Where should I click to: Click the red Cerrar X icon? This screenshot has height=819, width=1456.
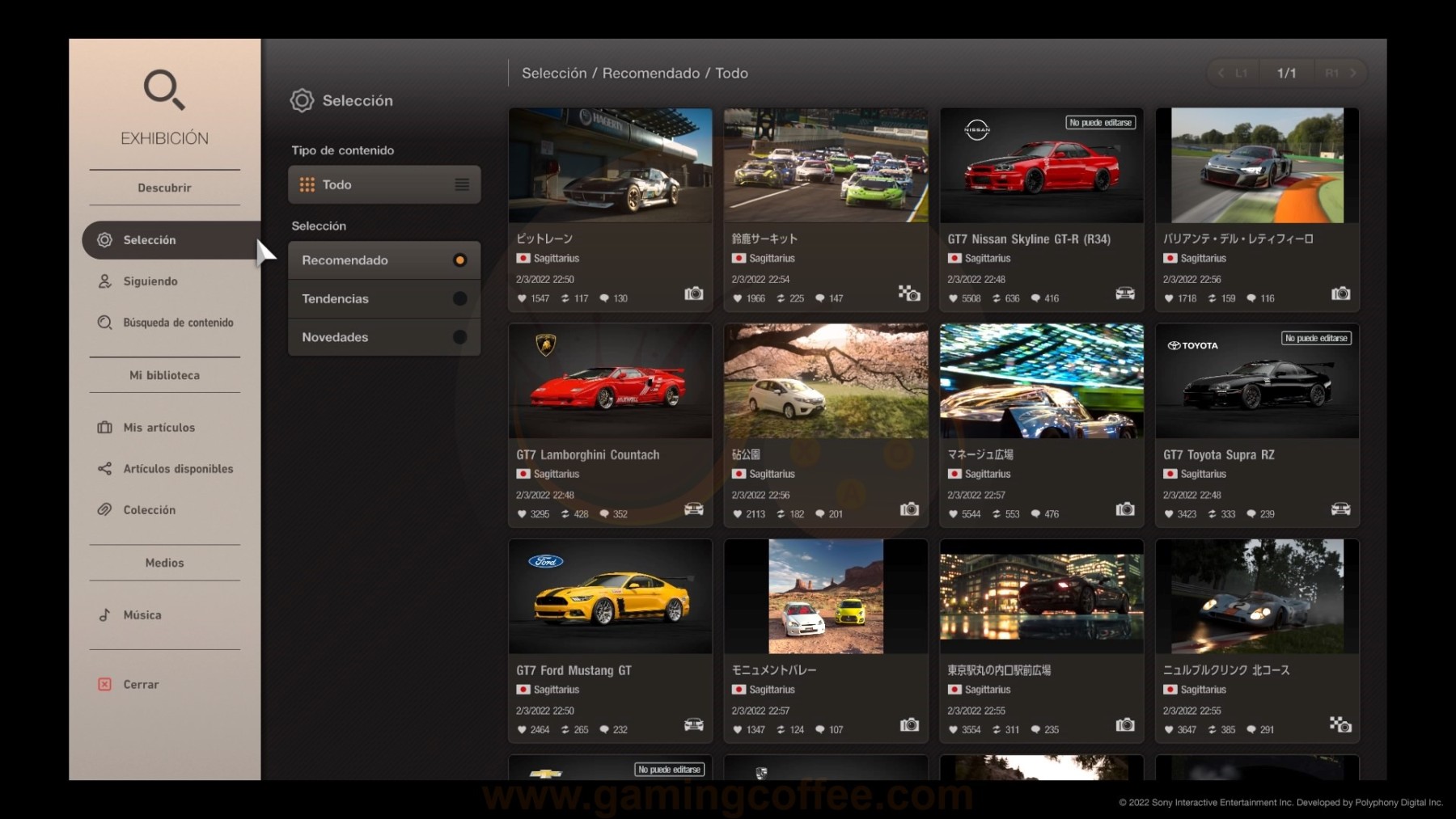(x=104, y=685)
